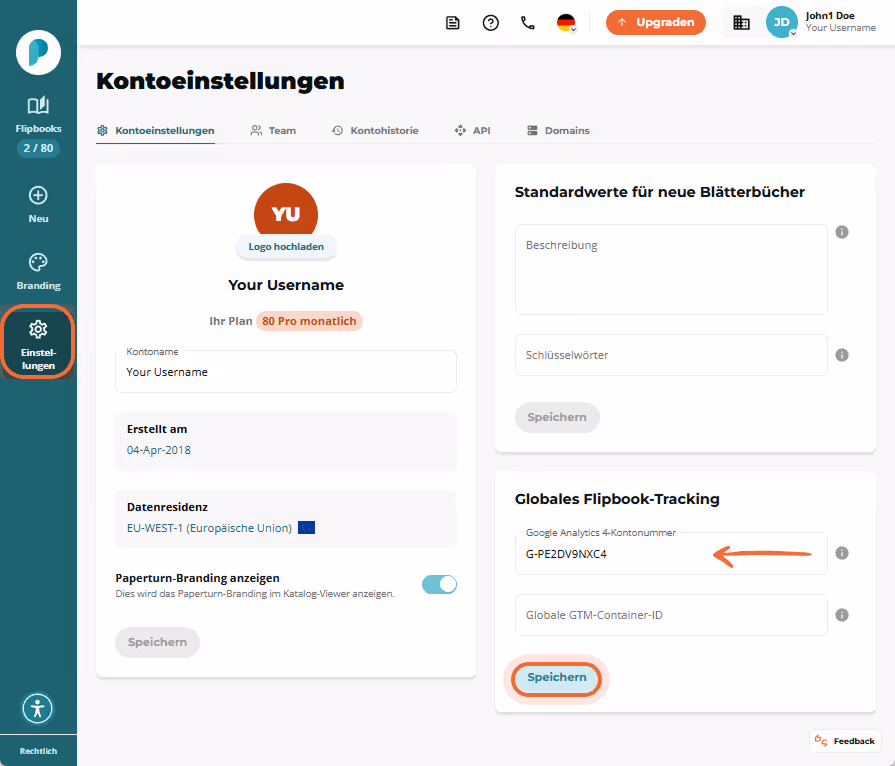Click the Kontoeinstellungen page heading
The height and width of the screenshot is (766, 895).
click(x=220, y=81)
